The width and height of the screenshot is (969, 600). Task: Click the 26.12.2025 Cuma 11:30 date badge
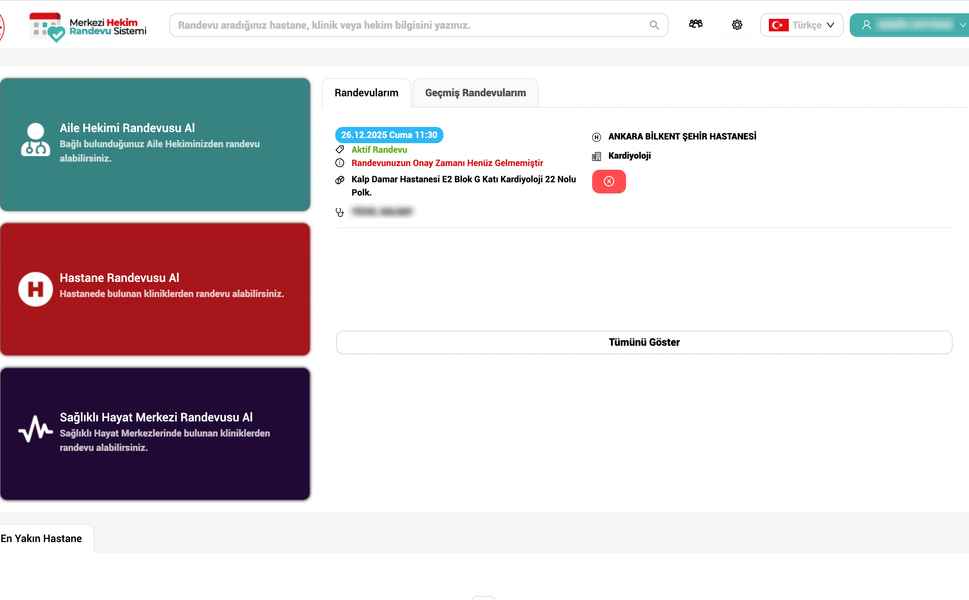pyautogui.click(x=389, y=135)
